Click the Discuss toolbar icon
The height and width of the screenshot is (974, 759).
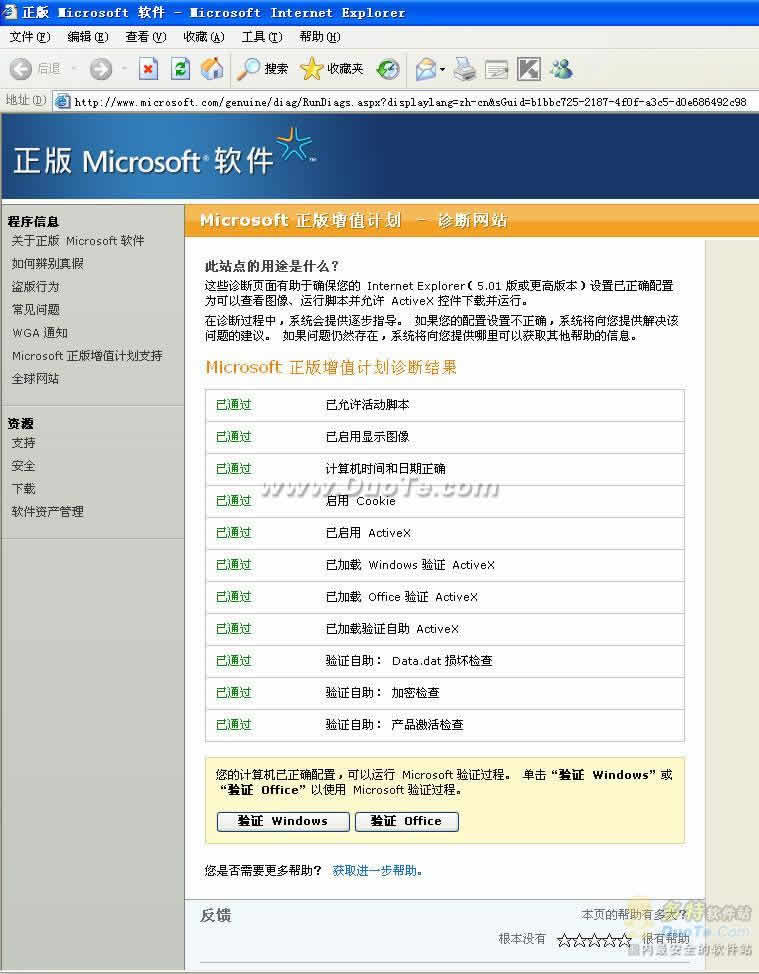tap(529, 69)
